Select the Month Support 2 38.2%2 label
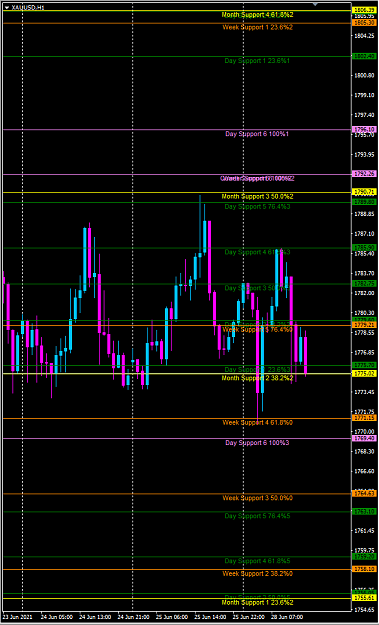This screenshot has height=625, width=379. [x=257, y=377]
